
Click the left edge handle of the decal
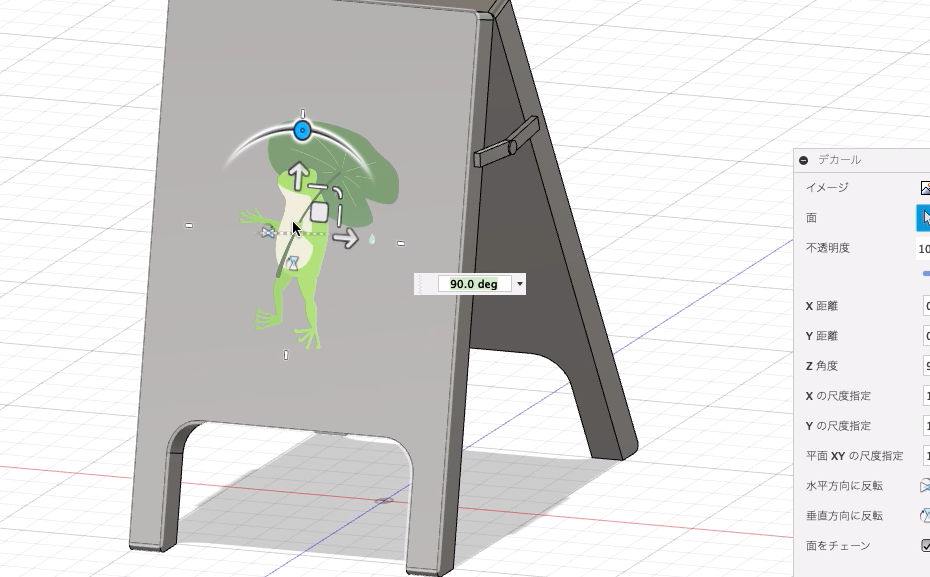pos(189,225)
